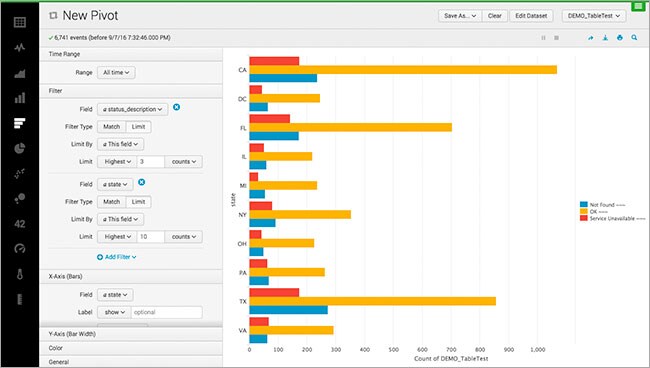The width and height of the screenshot is (650, 368).
Task: Select the Area Chart visualization icon
Action: coord(19,73)
